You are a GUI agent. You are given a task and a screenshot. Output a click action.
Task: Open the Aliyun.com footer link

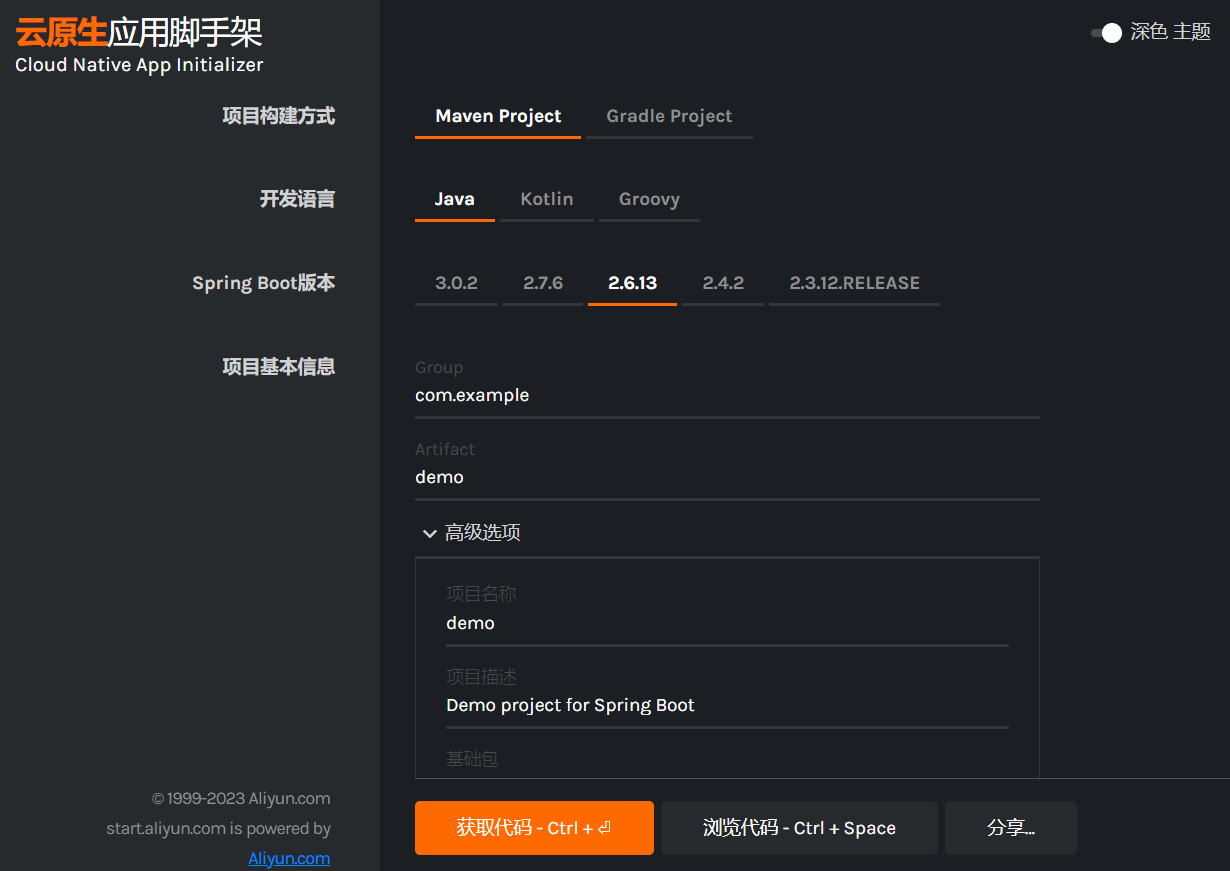[x=289, y=858]
